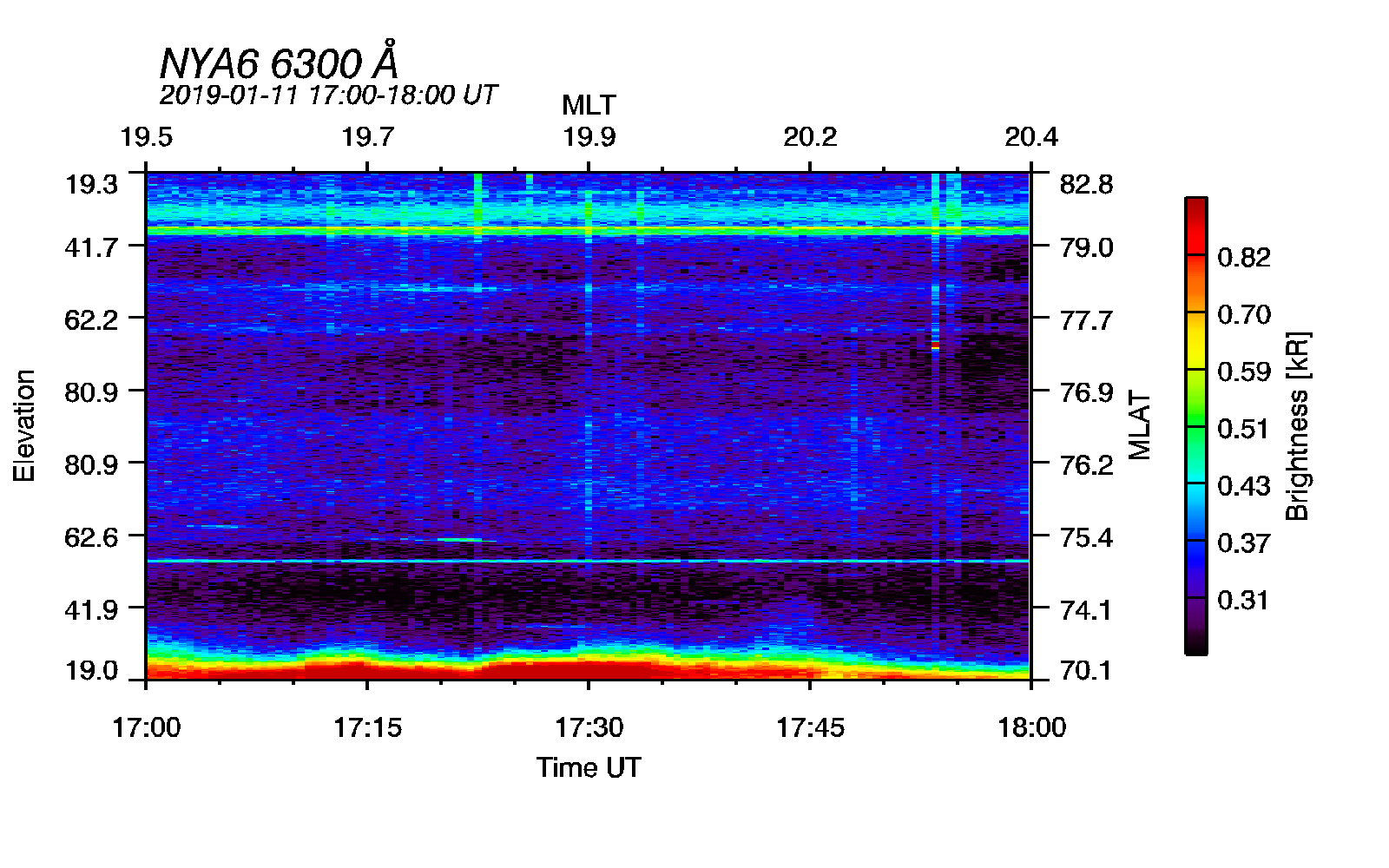Click the 17:15 time tick label
The width and height of the screenshot is (1389, 868).
click(367, 727)
